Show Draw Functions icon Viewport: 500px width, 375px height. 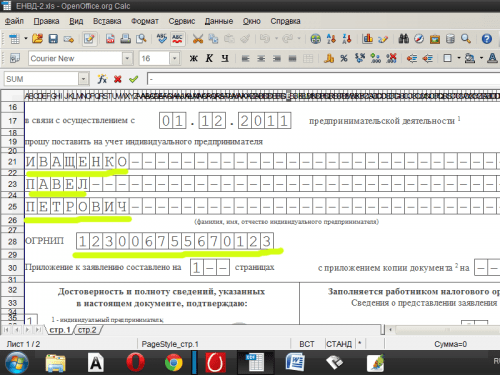coord(383,39)
